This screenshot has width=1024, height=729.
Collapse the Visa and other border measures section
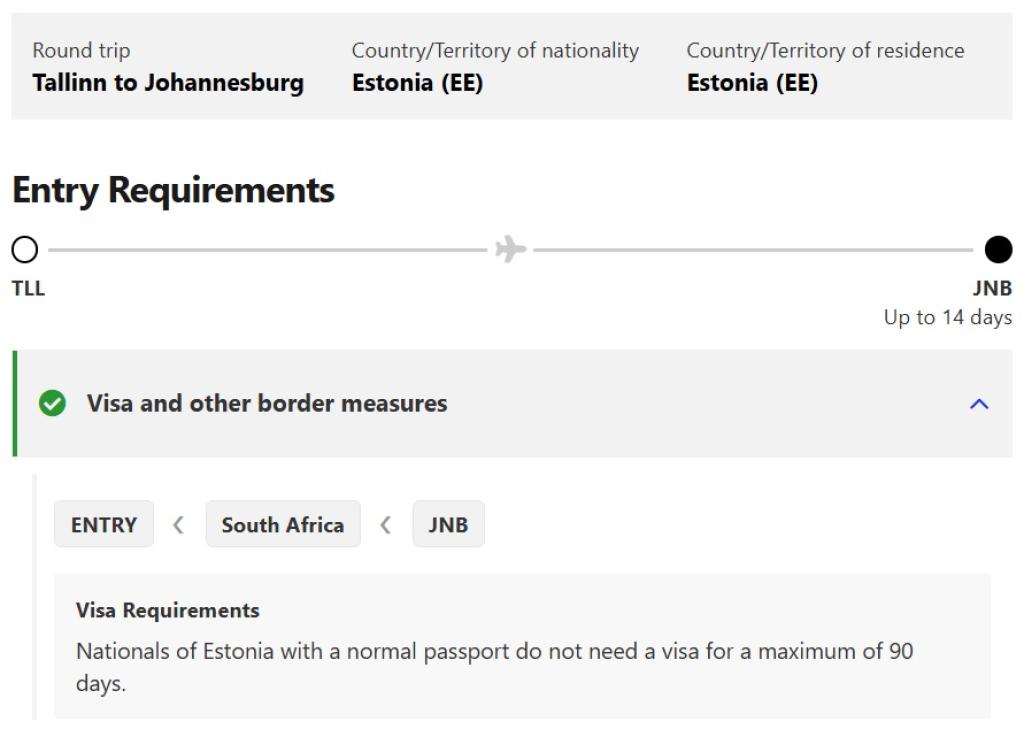[x=979, y=404]
